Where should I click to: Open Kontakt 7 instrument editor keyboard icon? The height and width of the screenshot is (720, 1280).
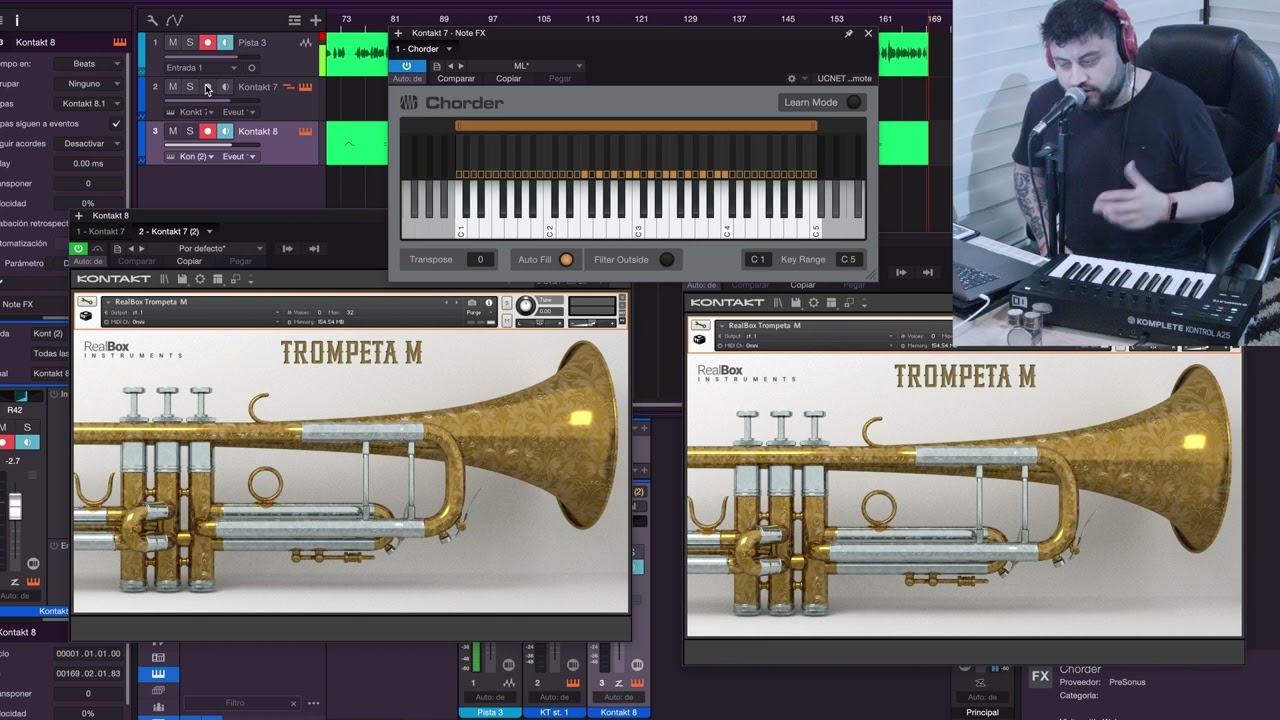(305, 87)
